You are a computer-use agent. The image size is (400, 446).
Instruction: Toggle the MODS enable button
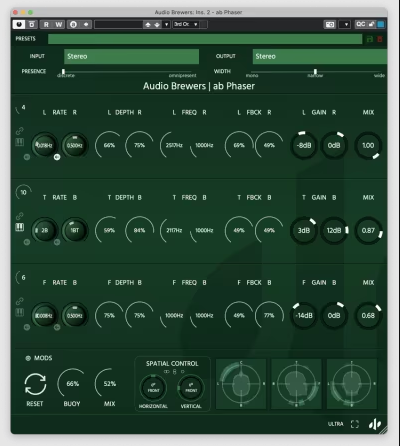pos(28,358)
